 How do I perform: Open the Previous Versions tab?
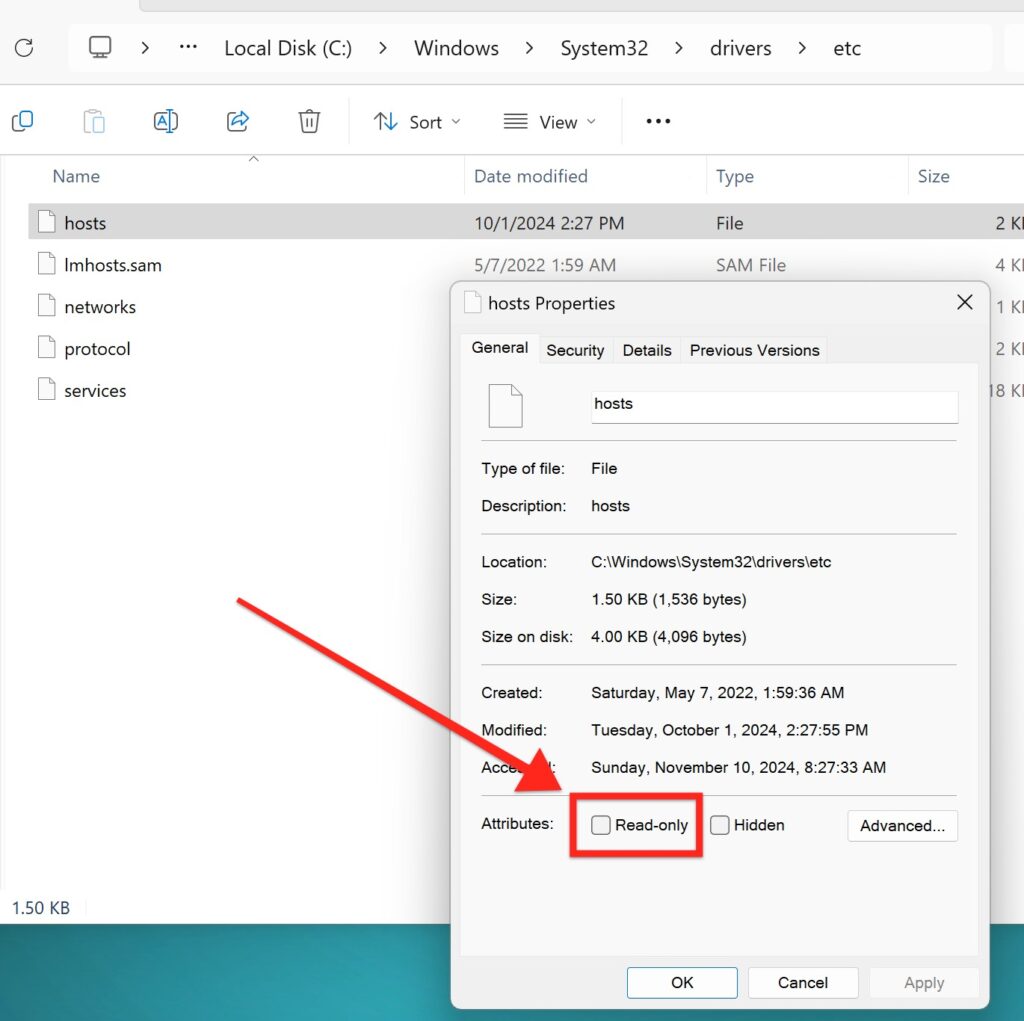click(x=754, y=350)
